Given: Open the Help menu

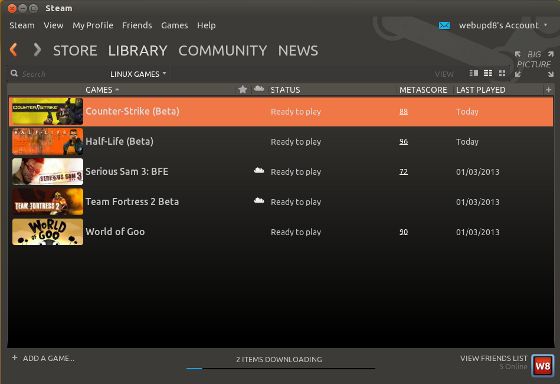Looking at the screenshot, I should [206, 25].
